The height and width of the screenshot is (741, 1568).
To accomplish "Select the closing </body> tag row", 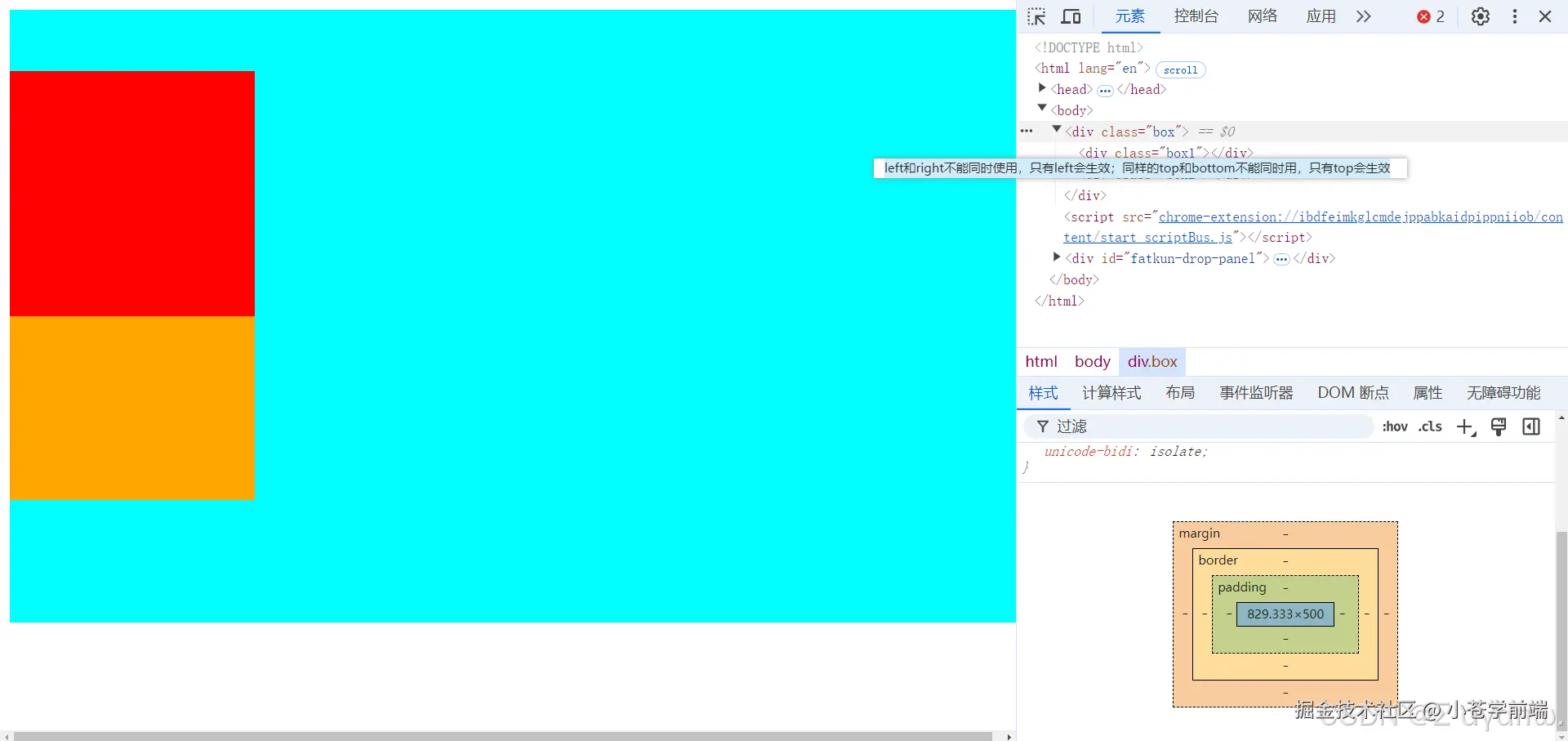I will coord(1074,279).
